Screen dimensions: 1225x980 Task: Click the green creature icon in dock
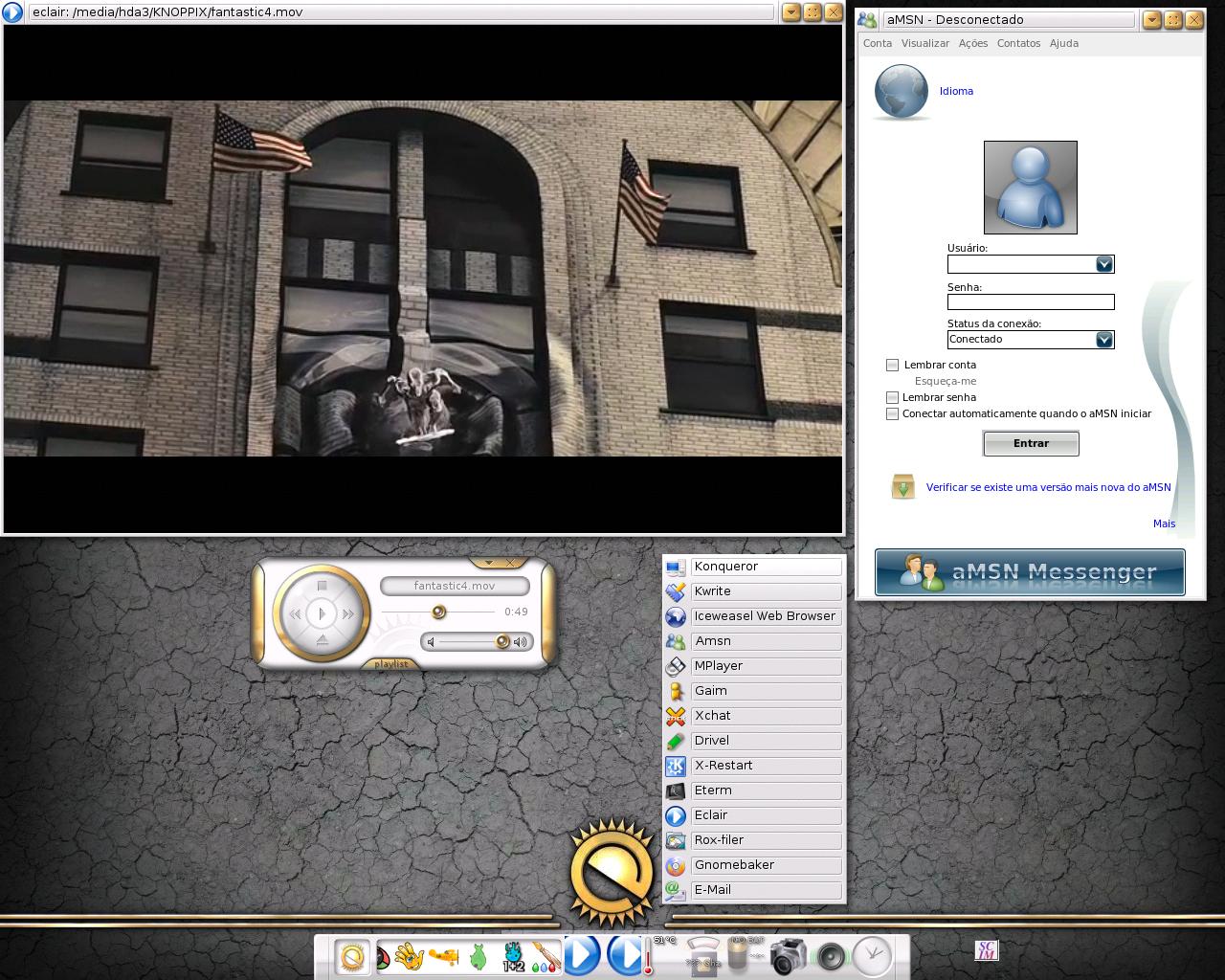[x=478, y=956]
